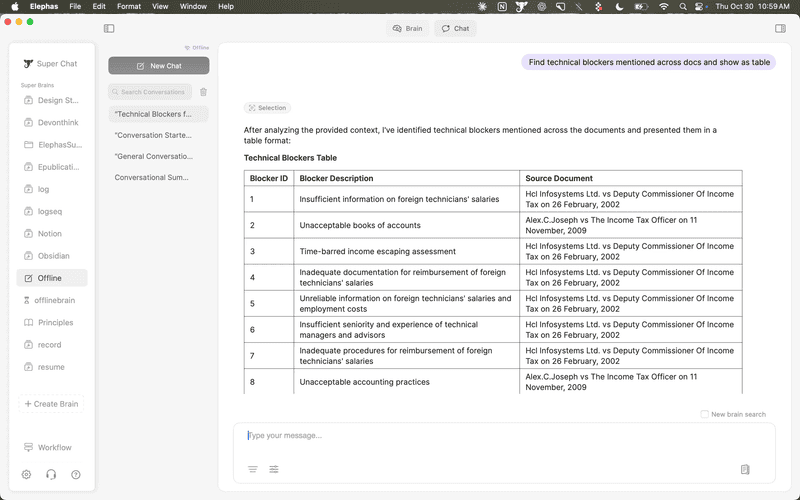Open the "Conversation Starte..." chat
Screen dimensions: 800x500
click(153, 135)
